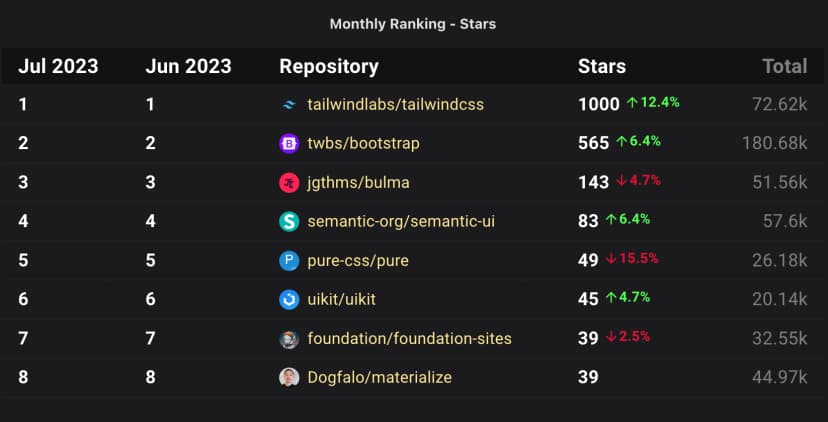The width and height of the screenshot is (828, 422).
Task: Click the 143 stars value
Action: click(594, 182)
